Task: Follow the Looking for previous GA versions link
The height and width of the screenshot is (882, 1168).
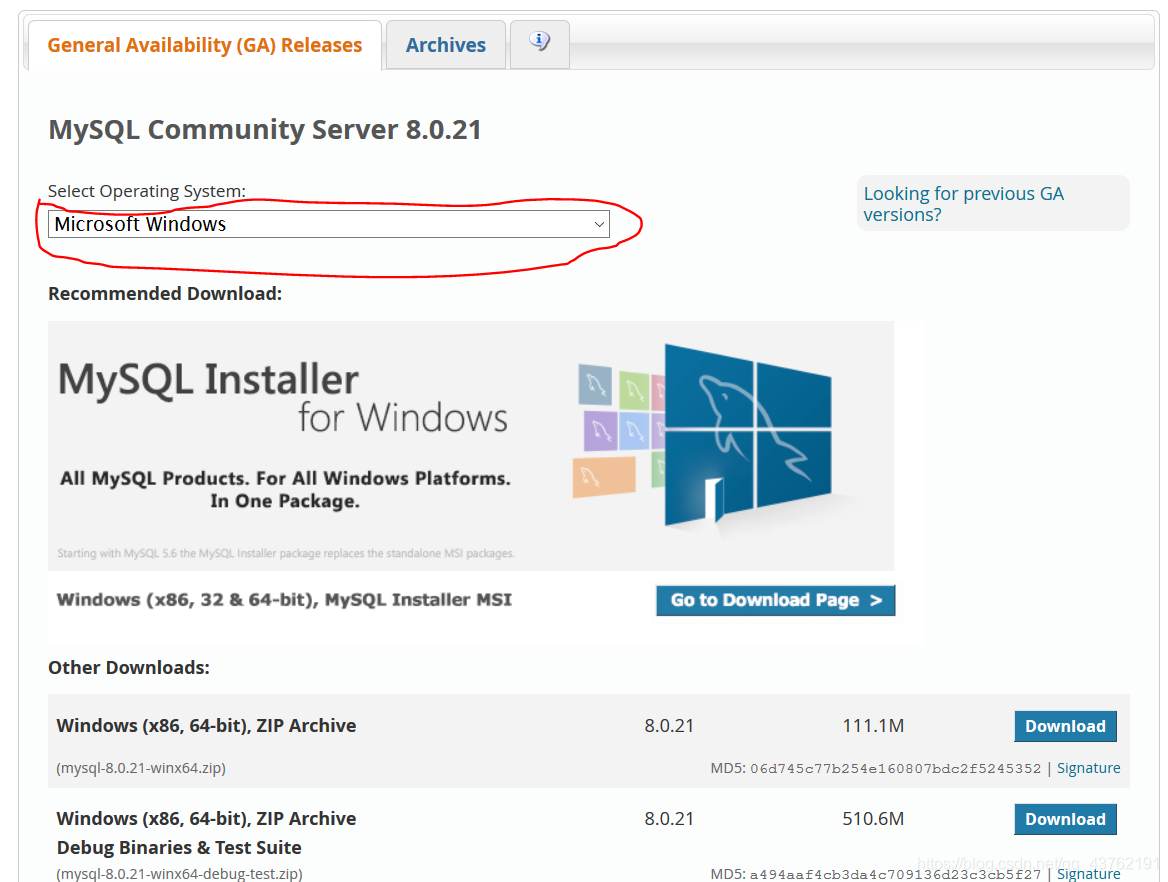Action: pos(963,204)
